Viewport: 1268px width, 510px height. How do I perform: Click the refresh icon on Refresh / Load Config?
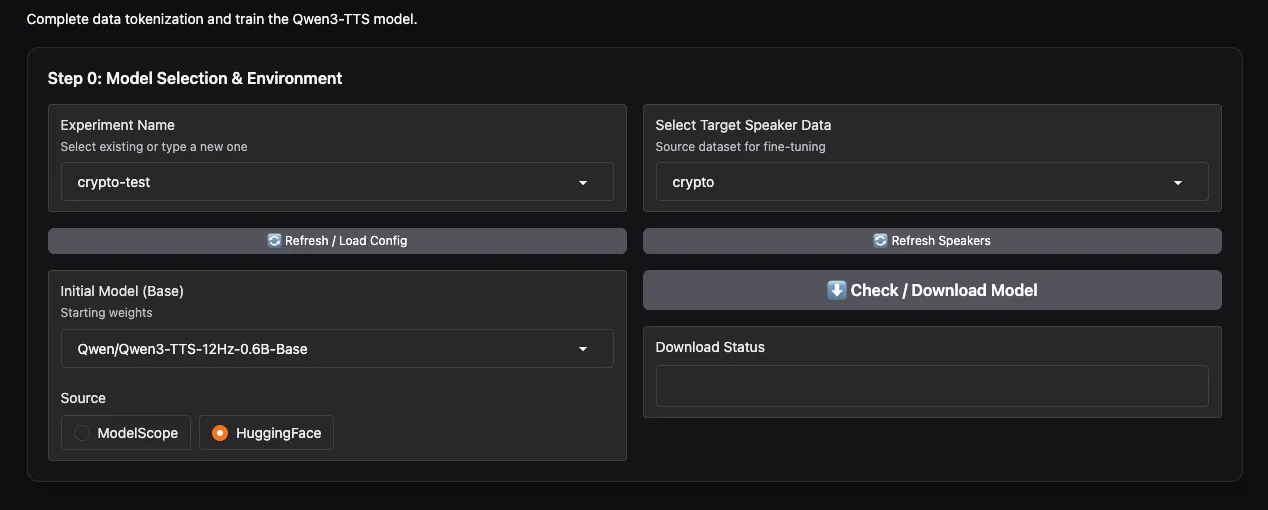pos(274,241)
